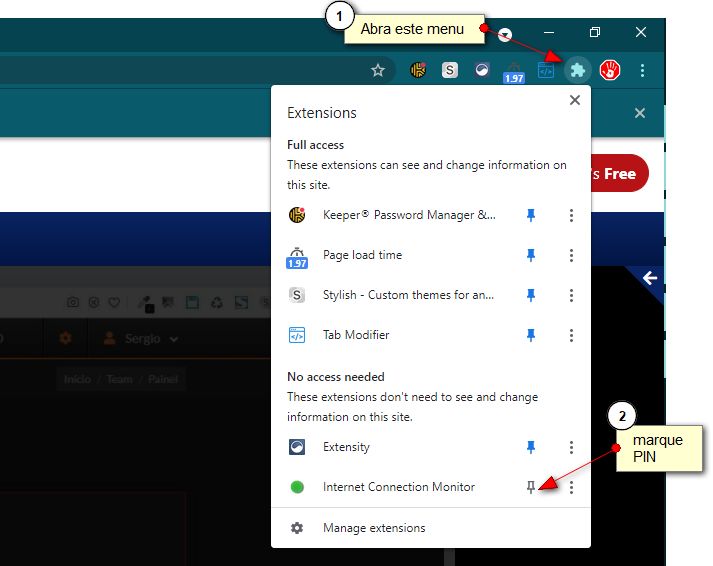
Task: Unpin Stylish from the toolbar
Action: point(531,295)
